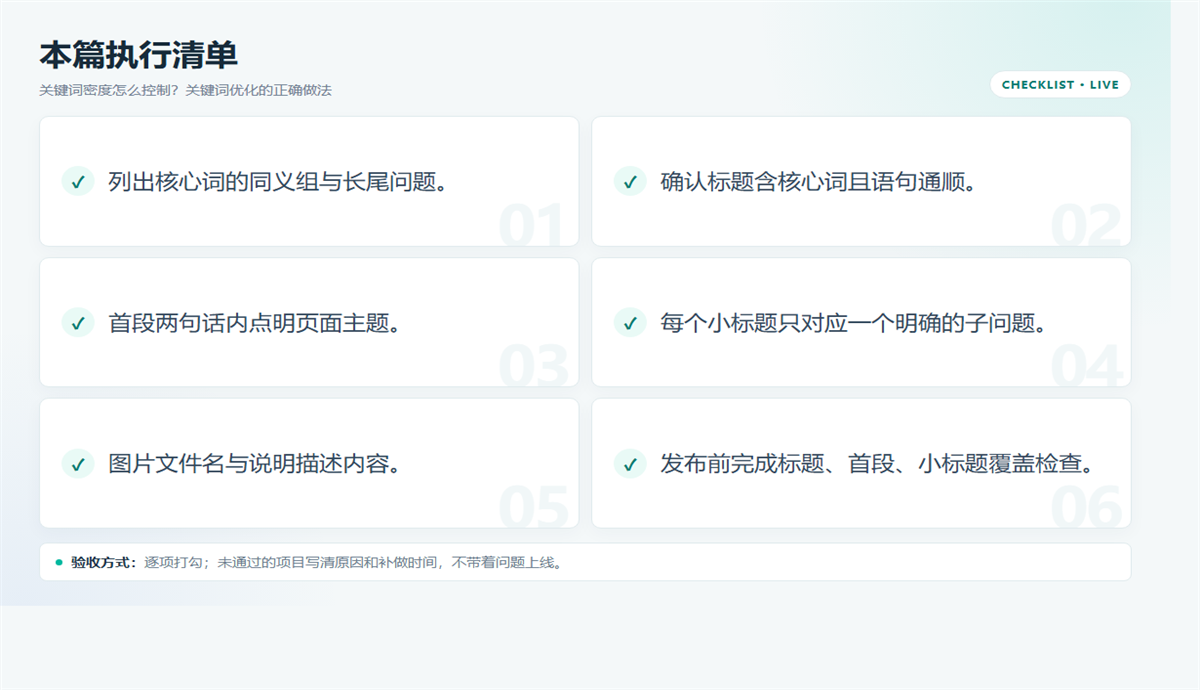
Task: Click the green dot beside 验收方式
Action: point(59,562)
